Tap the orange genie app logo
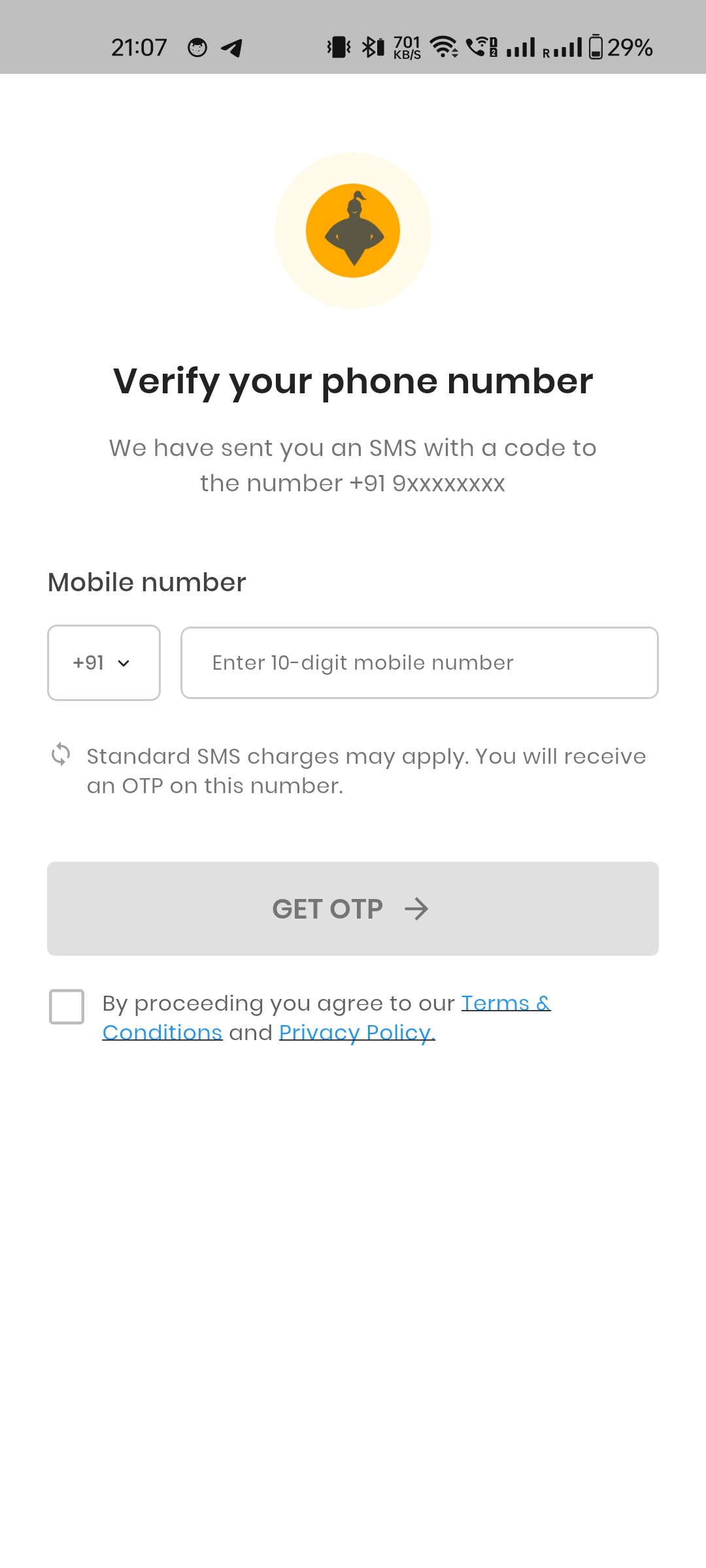 pyautogui.click(x=353, y=231)
